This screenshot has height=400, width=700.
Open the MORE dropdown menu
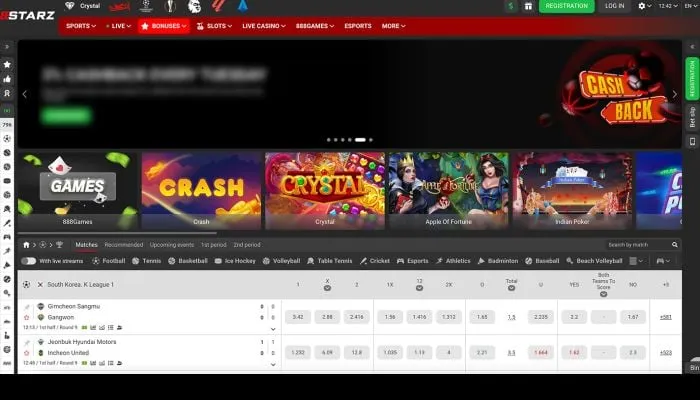(393, 26)
